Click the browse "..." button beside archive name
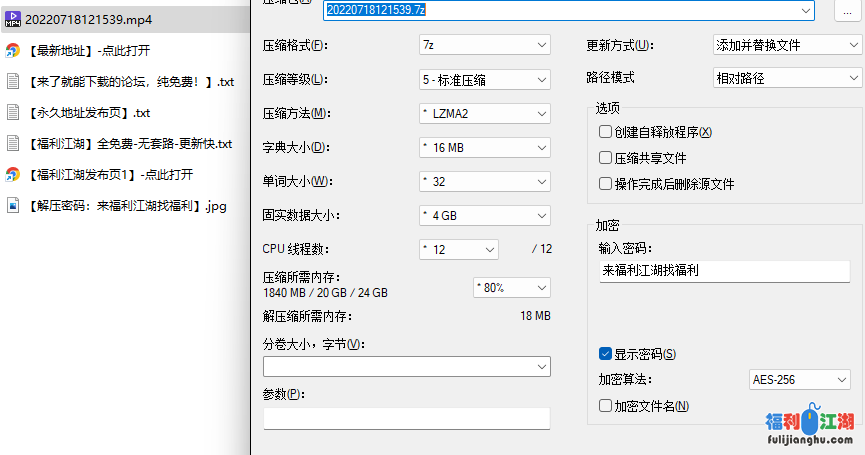Image resolution: width=865 pixels, height=455 pixels. point(846,10)
